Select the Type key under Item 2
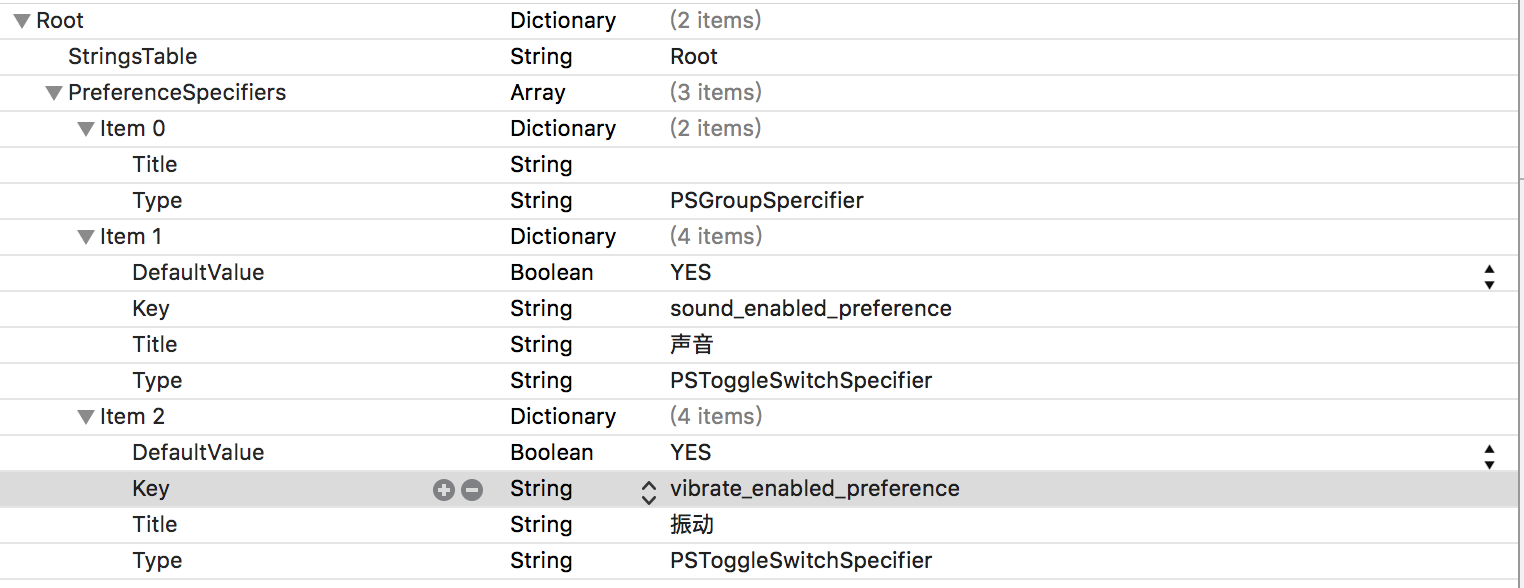This screenshot has height=588, width=1524. 157,561
